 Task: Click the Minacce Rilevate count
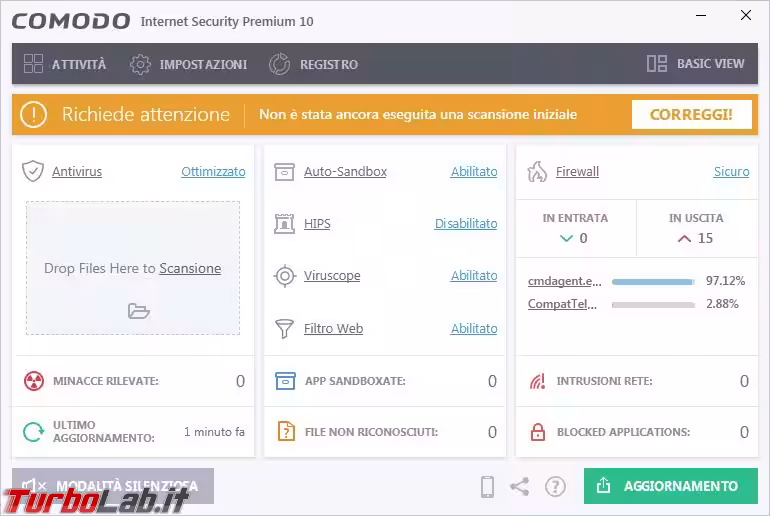coord(240,381)
